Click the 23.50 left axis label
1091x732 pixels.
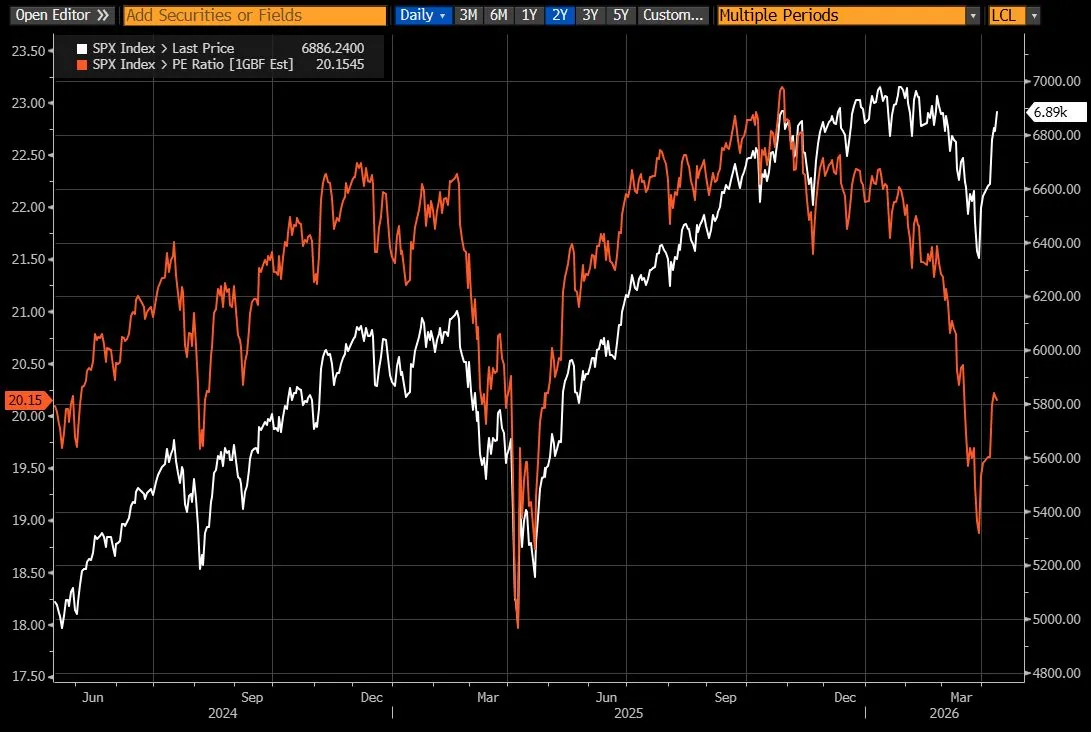click(29, 51)
